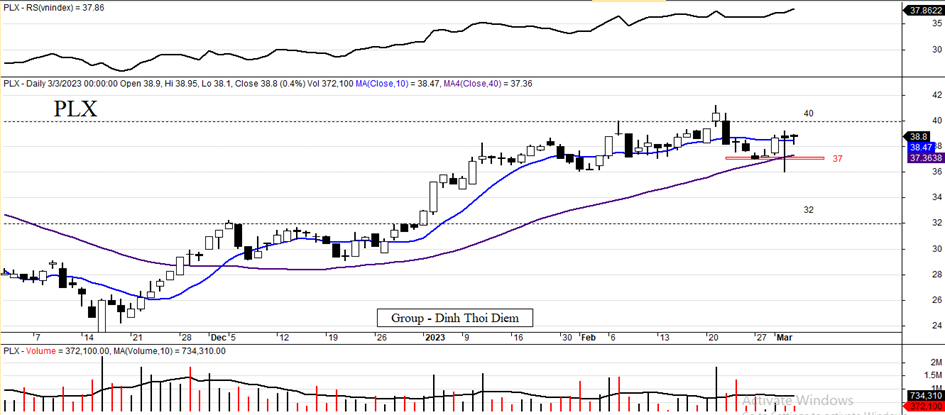This screenshot has height=415, width=945.
Task: Click the 16 date label in January
Action: (517, 337)
